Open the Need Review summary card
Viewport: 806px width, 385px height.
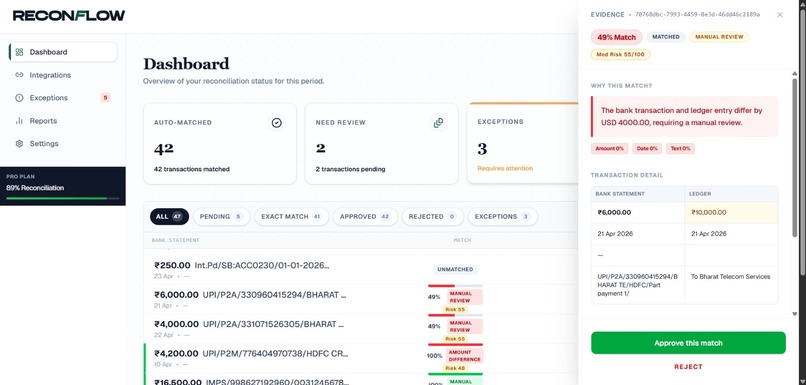click(381, 143)
